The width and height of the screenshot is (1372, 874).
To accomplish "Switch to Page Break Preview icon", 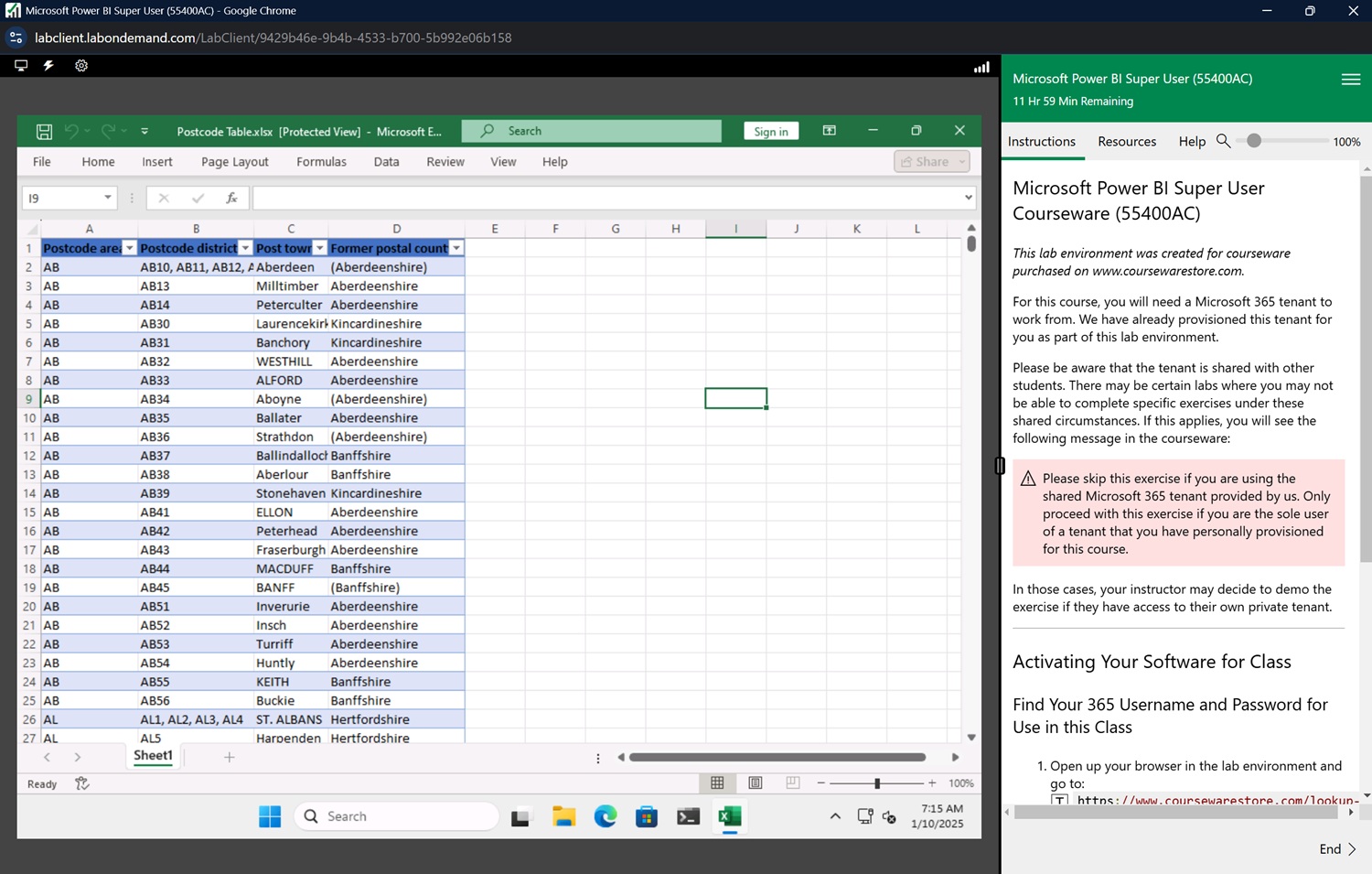I will [x=793, y=783].
